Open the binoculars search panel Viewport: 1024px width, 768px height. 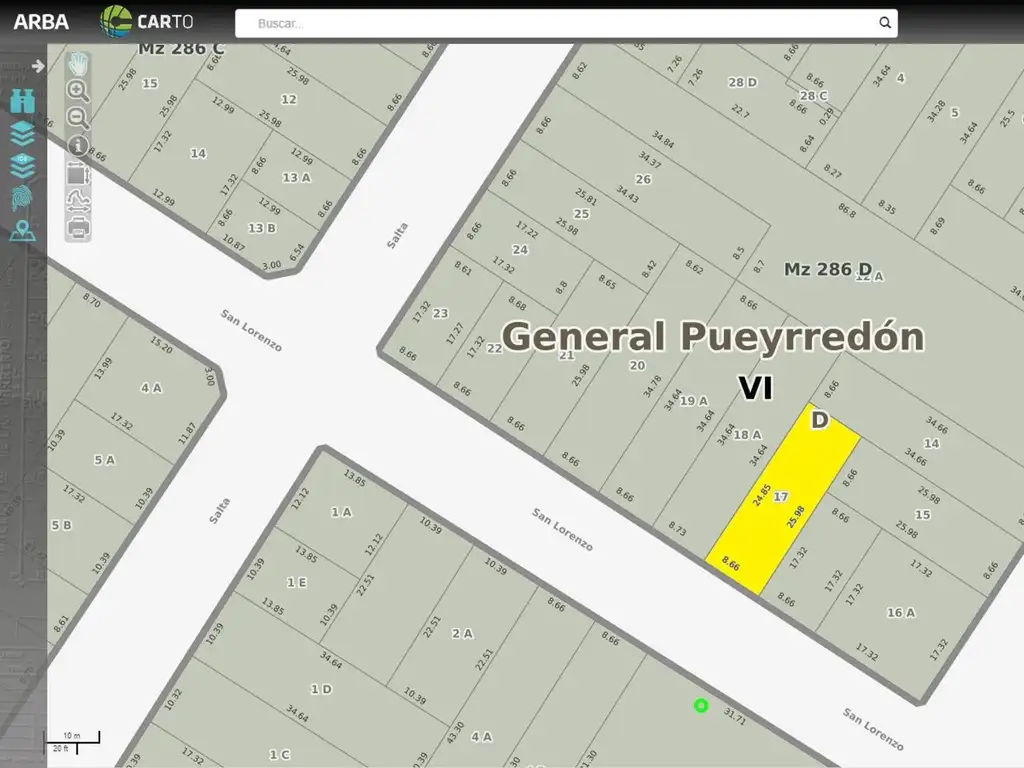[22, 100]
